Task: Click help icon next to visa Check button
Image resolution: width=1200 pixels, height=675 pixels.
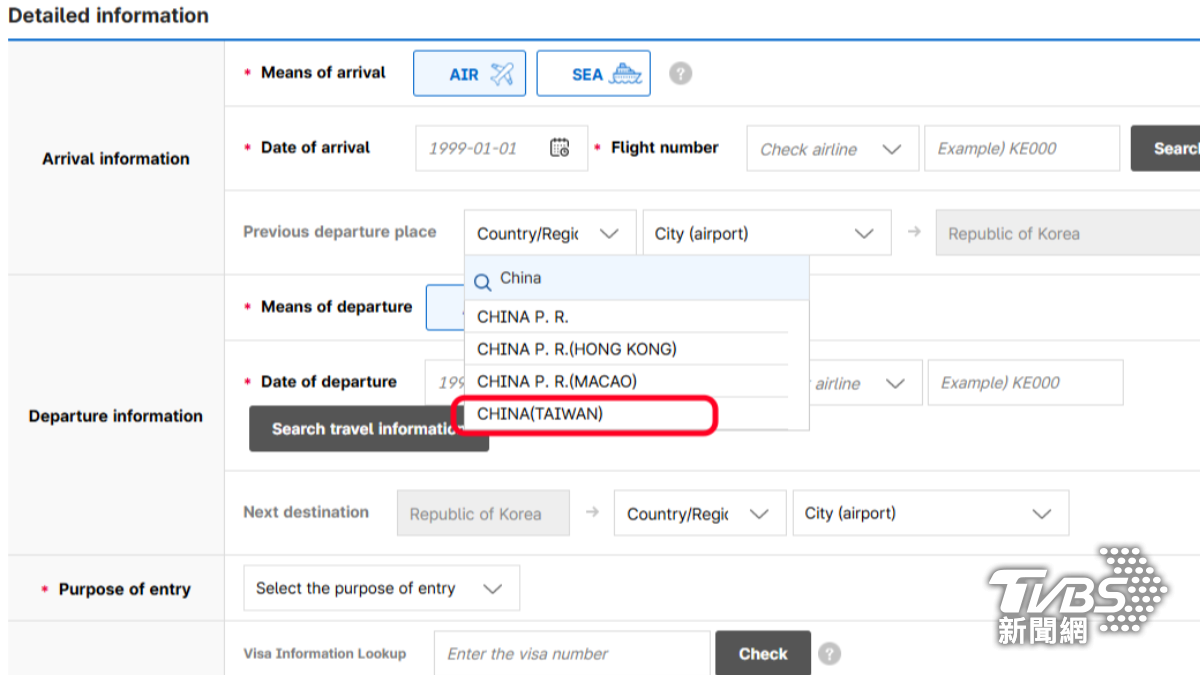Action: 829,654
